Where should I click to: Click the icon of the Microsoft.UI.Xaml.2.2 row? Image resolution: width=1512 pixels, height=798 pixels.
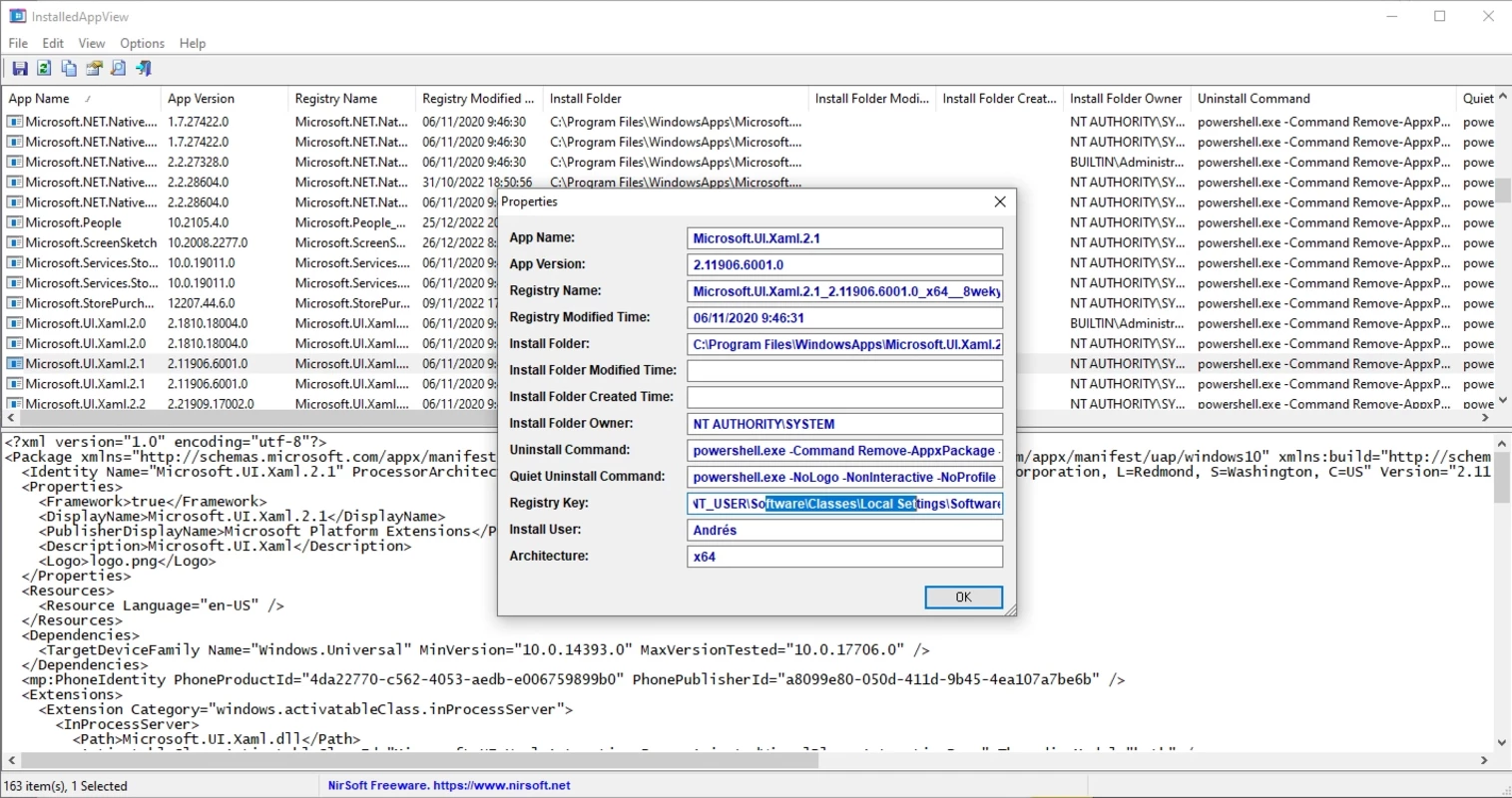pos(15,403)
